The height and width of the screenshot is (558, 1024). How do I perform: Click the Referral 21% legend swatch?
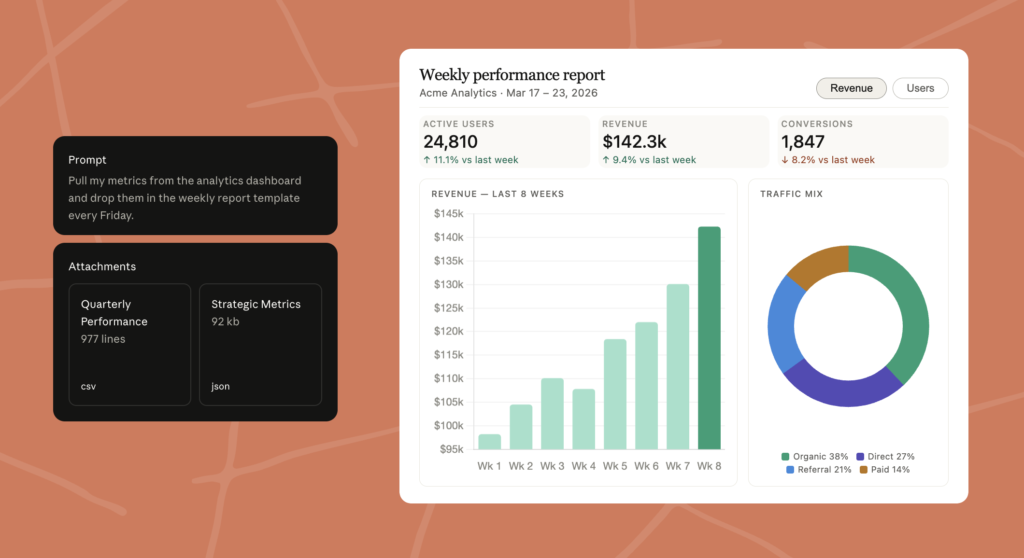pyautogui.click(x=790, y=470)
